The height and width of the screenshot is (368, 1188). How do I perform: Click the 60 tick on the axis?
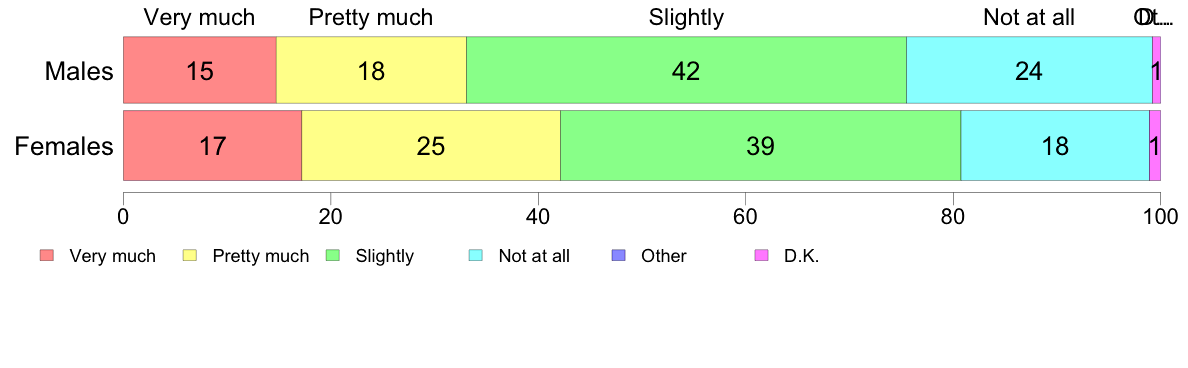pos(745,216)
